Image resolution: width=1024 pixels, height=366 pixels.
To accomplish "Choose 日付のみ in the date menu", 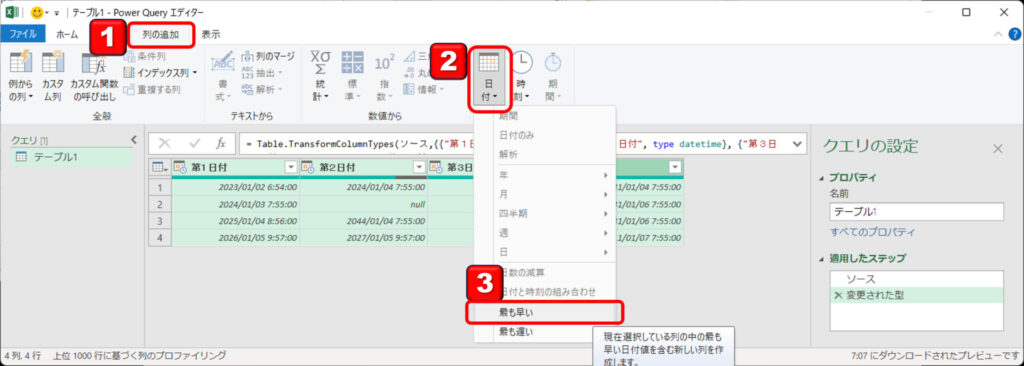I will 545,135.
